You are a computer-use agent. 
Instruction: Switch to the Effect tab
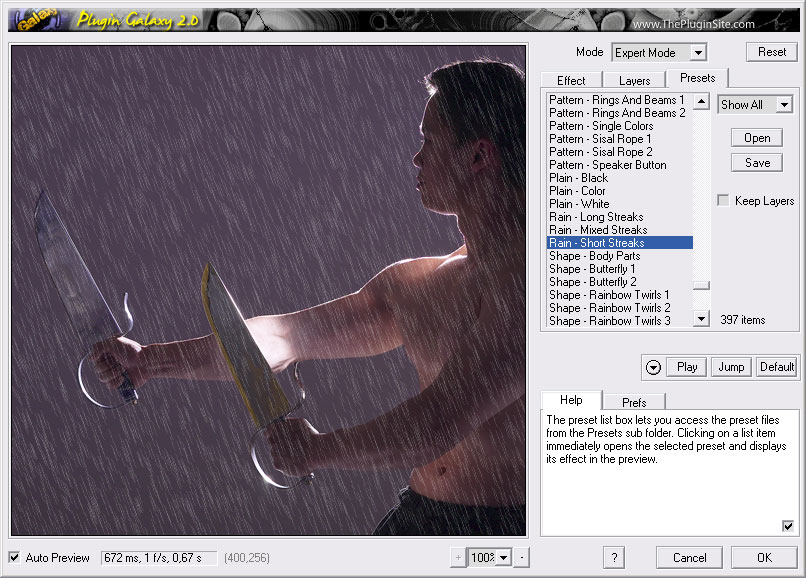coord(571,81)
